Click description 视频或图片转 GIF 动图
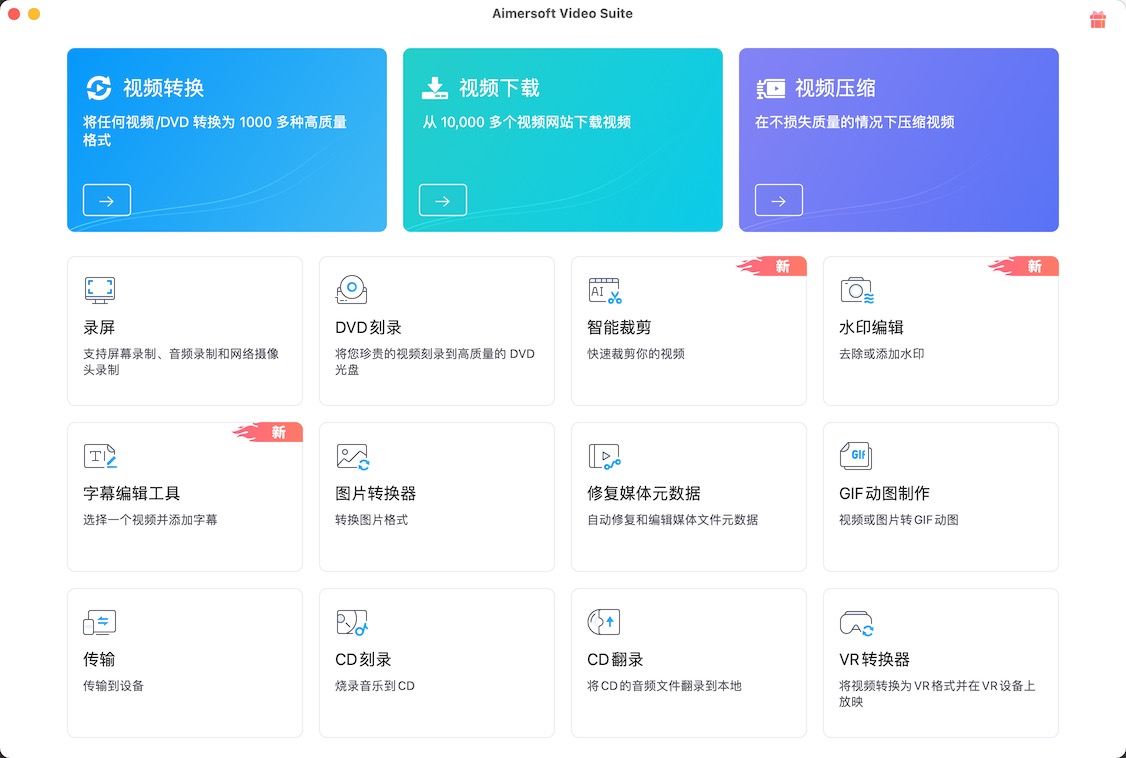The image size is (1126, 758). click(899, 520)
